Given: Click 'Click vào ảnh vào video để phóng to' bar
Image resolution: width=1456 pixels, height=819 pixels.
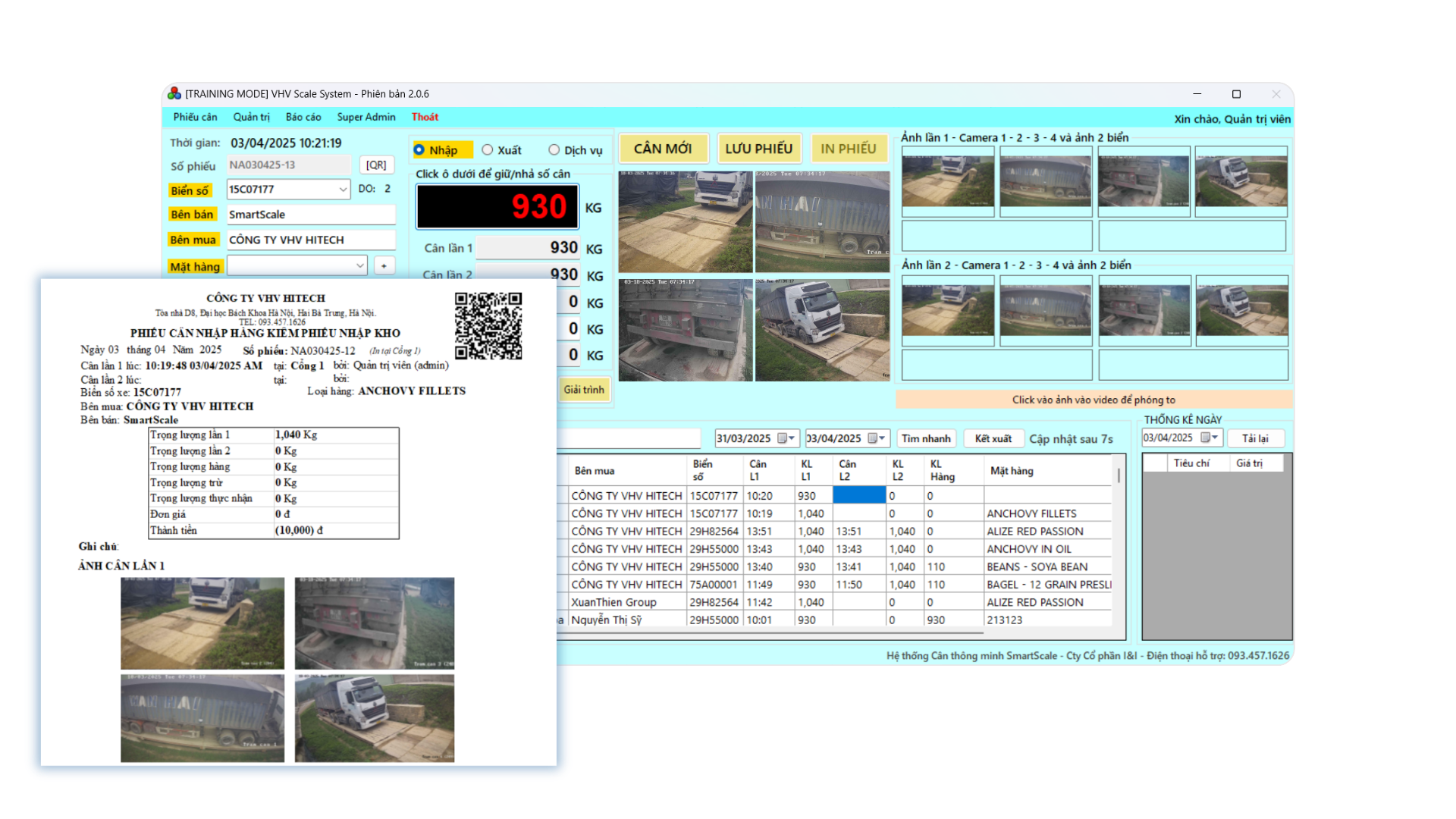Looking at the screenshot, I should pos(1094,400).
